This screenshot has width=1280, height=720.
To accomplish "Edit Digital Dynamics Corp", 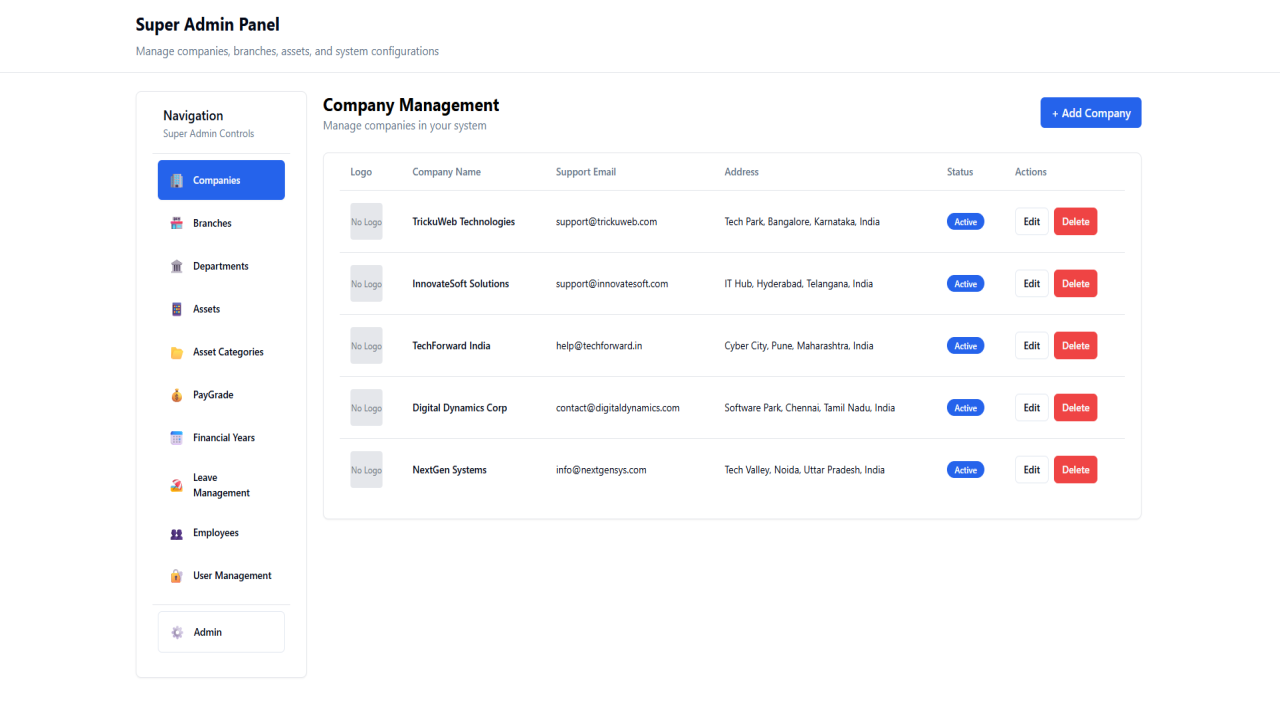I will (x=1032, y=408).
